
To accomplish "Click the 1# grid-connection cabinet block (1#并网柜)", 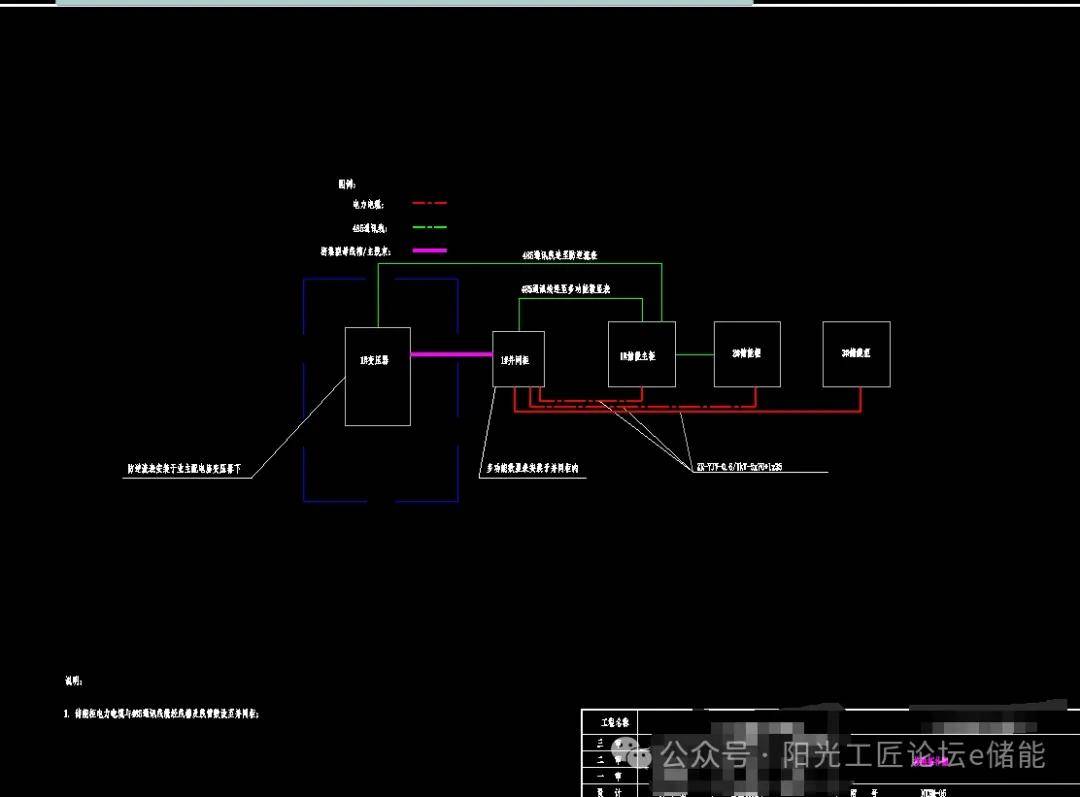I will coord(518,358).
